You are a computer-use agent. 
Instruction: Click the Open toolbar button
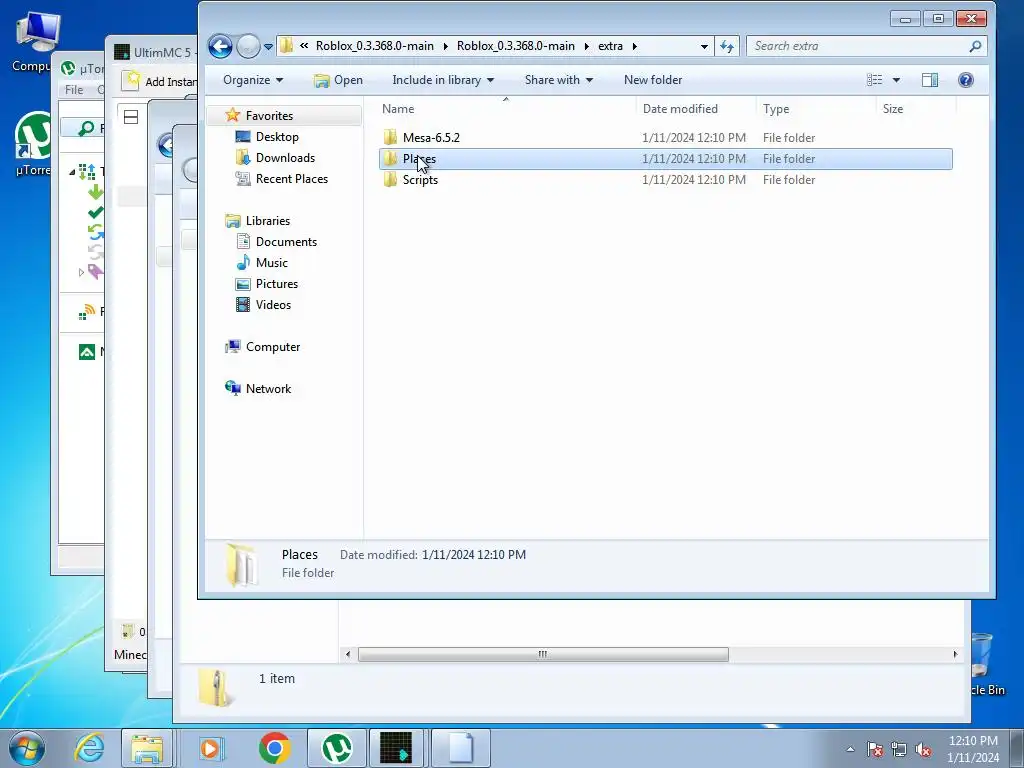pos(338,80)
